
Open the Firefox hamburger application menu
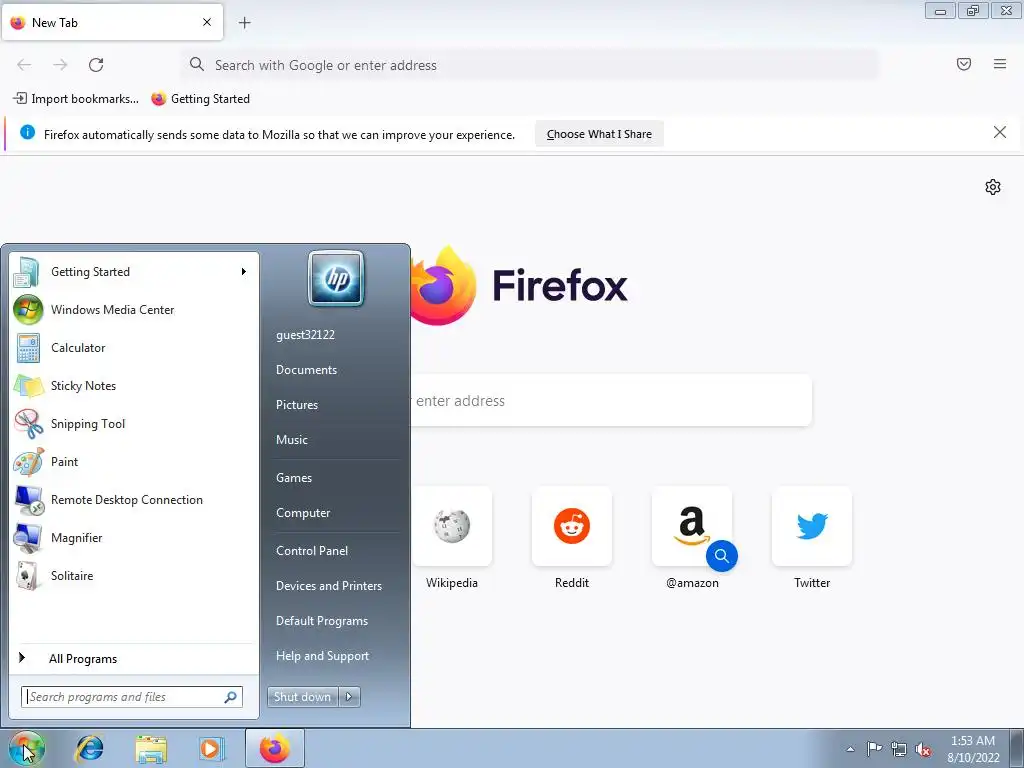pyautogui.click(x=1000, y=64)
